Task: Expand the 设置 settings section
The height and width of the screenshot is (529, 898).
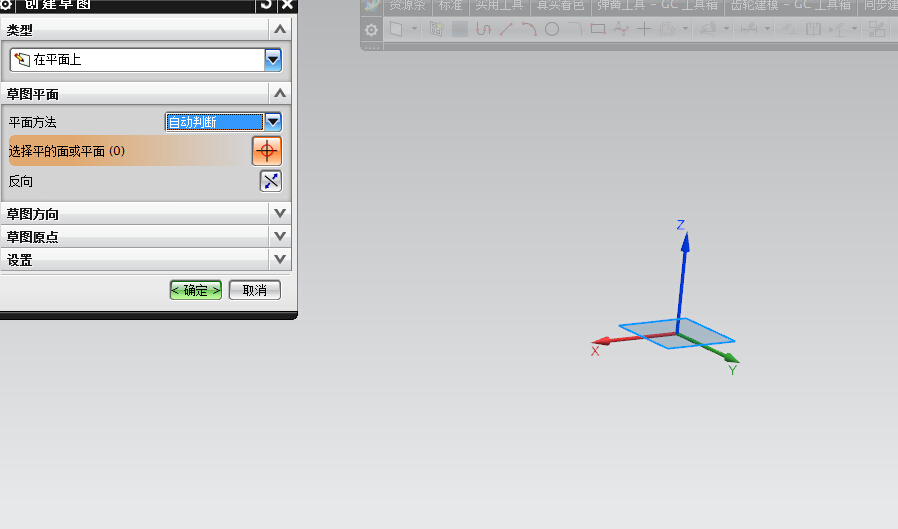Action: pos(279,260)
